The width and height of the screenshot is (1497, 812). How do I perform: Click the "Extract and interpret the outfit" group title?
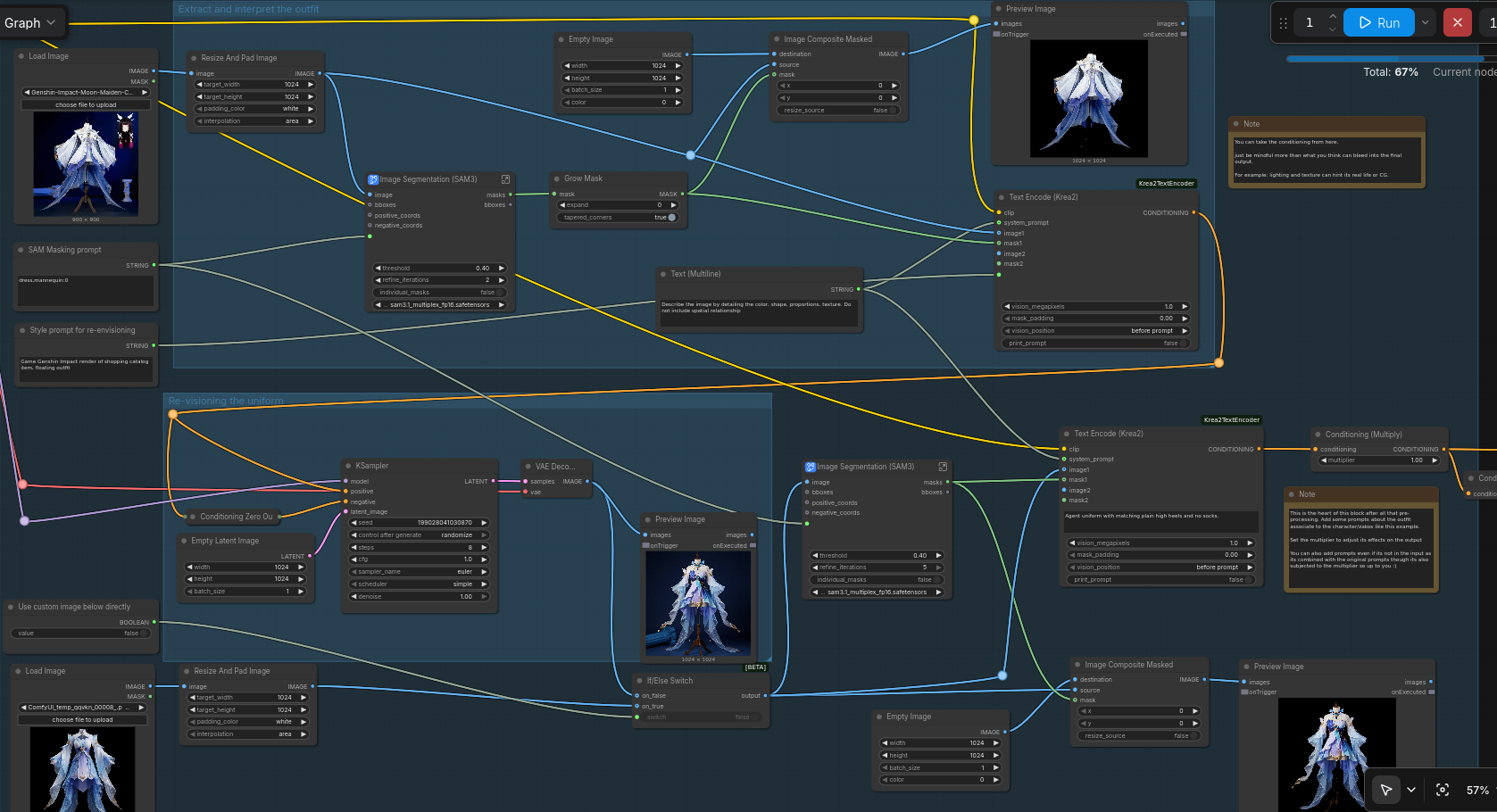pos(248,10)
